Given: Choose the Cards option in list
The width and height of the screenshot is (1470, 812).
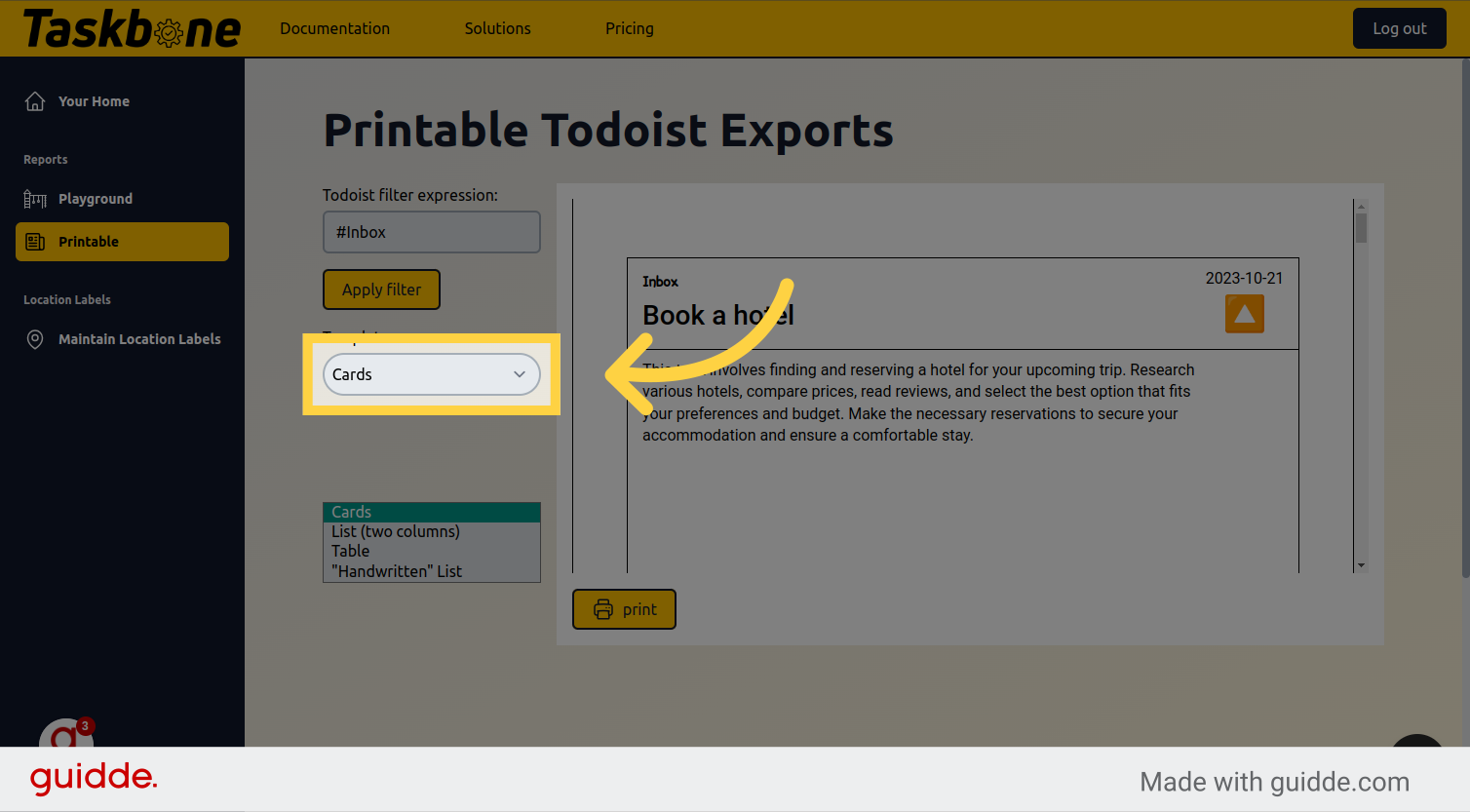Looking at the screenshot, I should tap(432, 512).
